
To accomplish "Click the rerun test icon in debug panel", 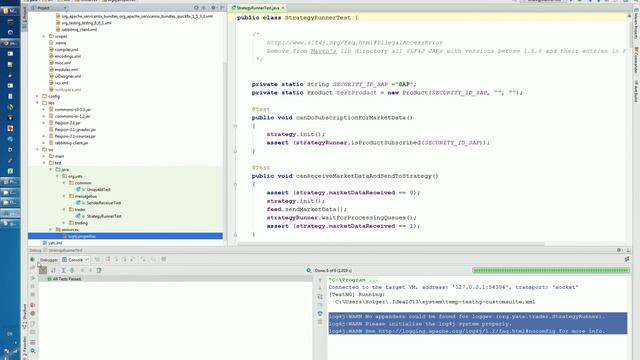I will tap(32, 260).
